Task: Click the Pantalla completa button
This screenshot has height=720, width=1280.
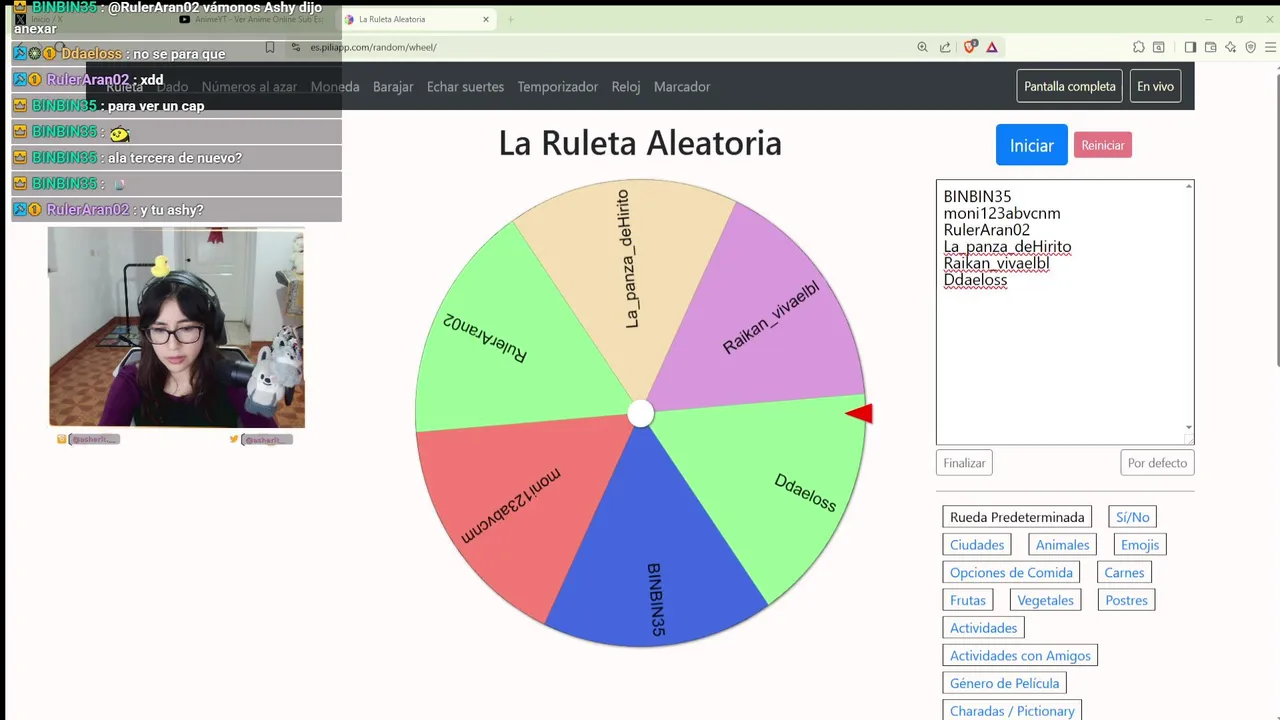Action: tap(1070, 86)
